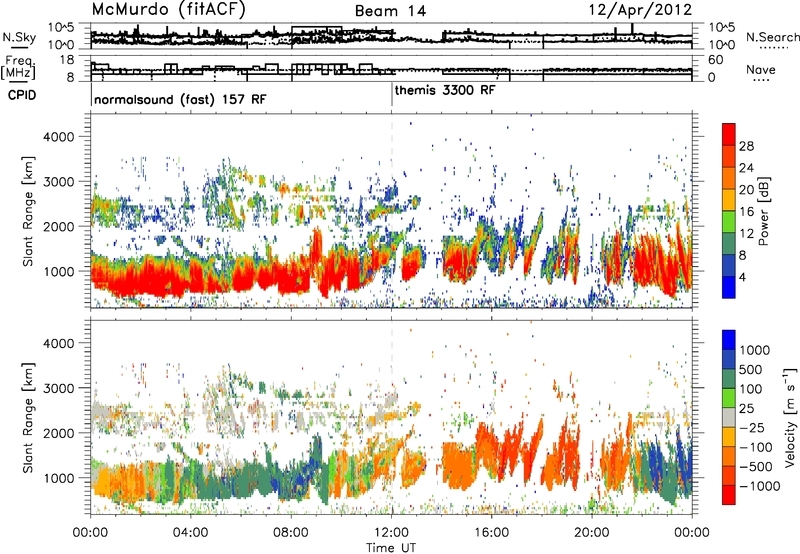Click the 'Velocity [m s-1]' colorbar label

790,417
